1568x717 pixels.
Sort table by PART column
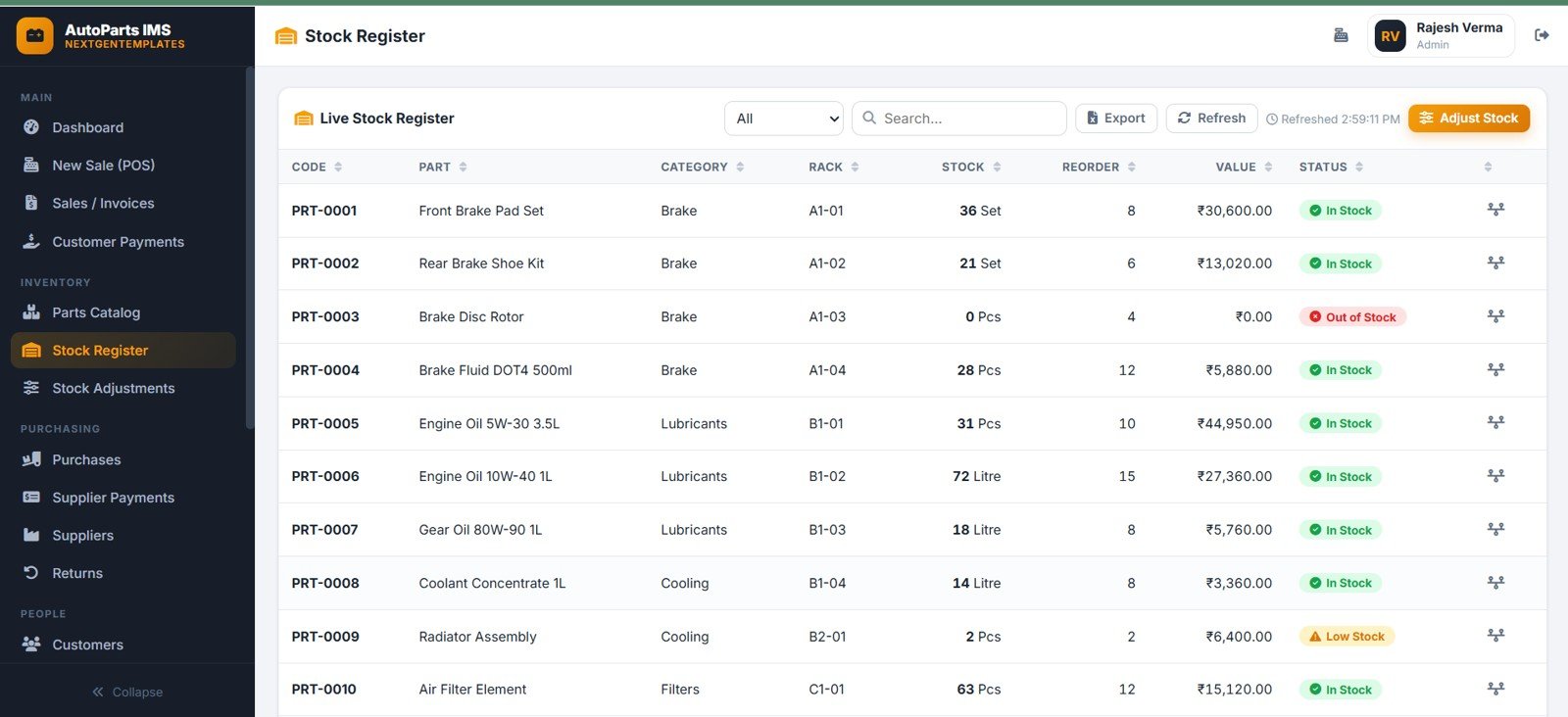pyautogui.click(x=443, y=167)
